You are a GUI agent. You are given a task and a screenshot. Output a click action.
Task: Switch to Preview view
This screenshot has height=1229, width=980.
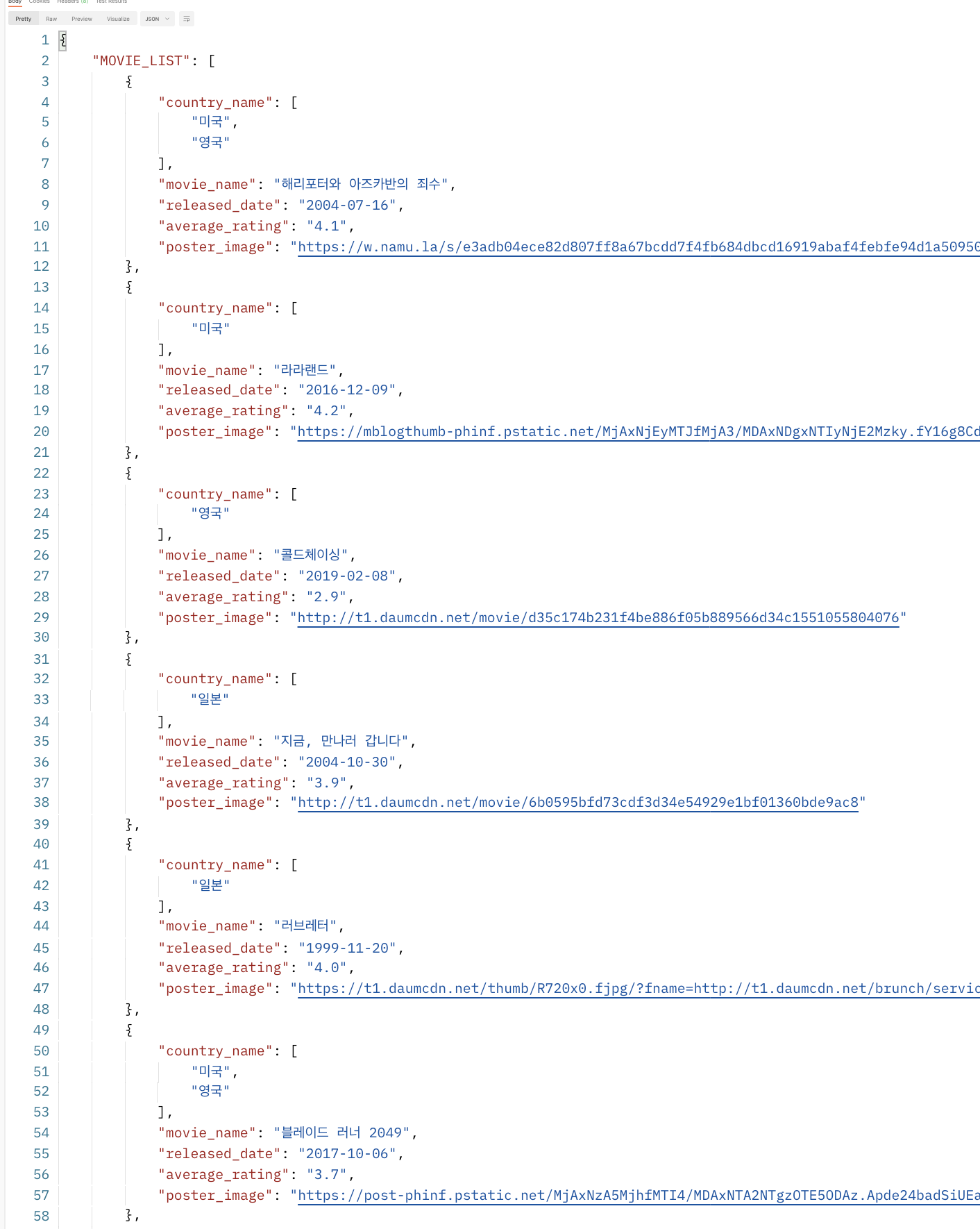point(82,19)
